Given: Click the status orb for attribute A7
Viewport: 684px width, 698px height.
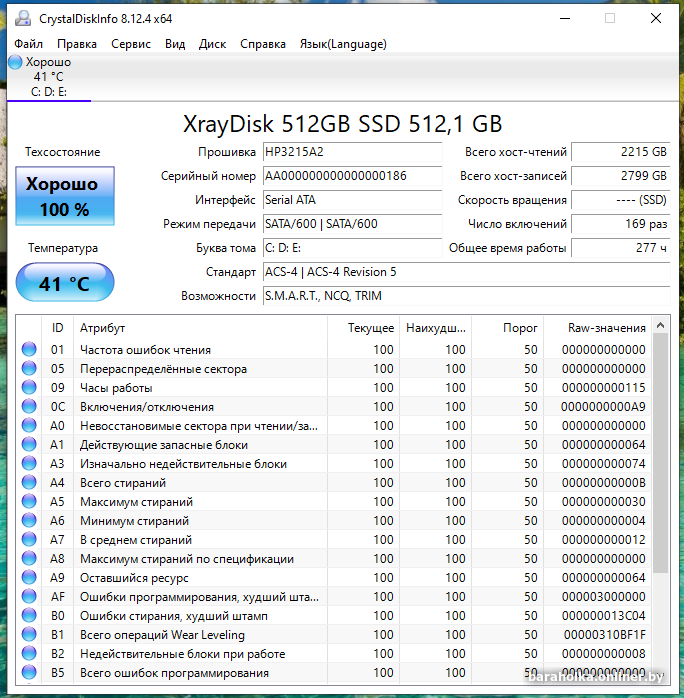Looking at the screenshot, I should coord(29,540).
